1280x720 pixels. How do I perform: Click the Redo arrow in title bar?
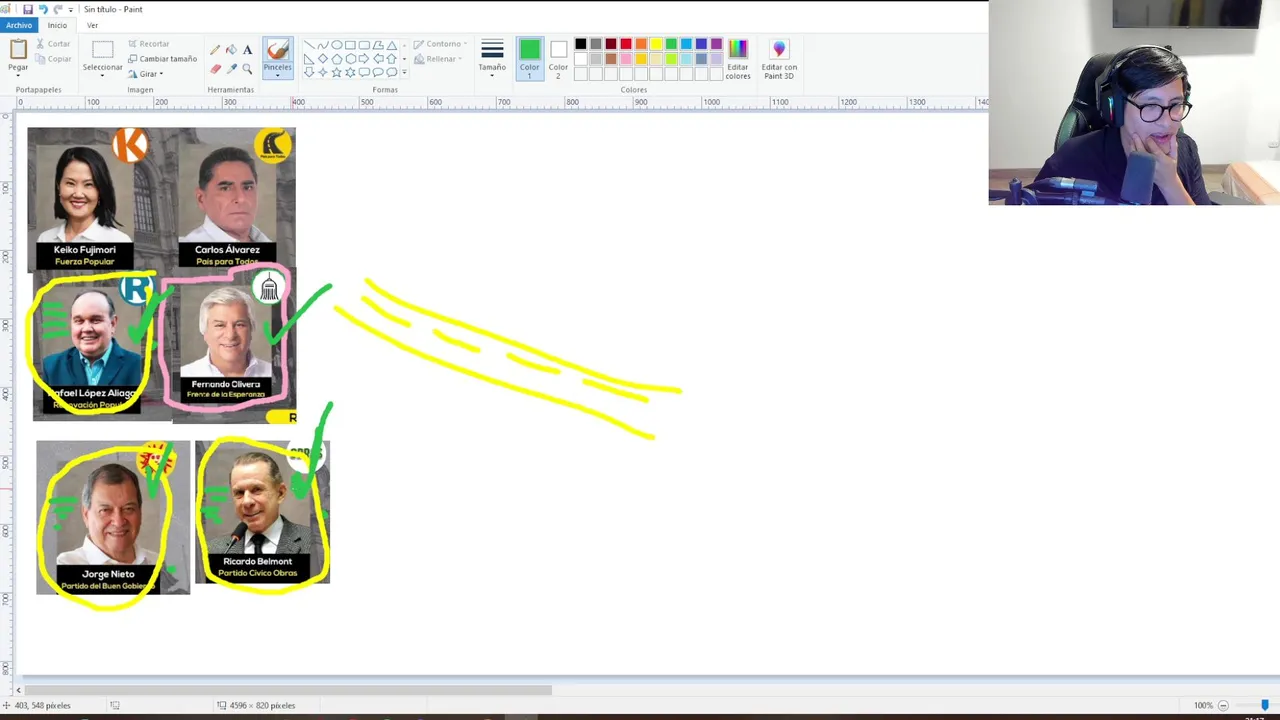[57, 9]
